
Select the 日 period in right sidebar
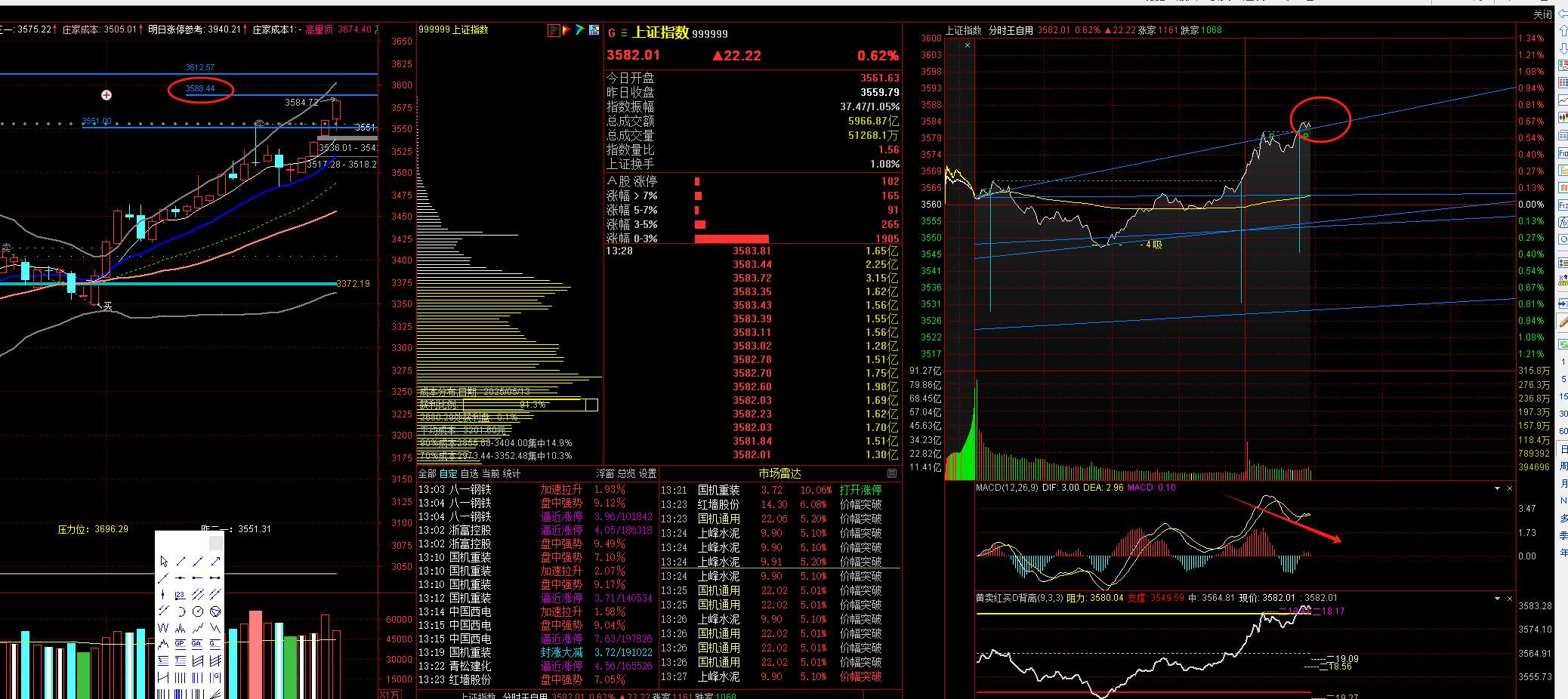pos(1563,449)
